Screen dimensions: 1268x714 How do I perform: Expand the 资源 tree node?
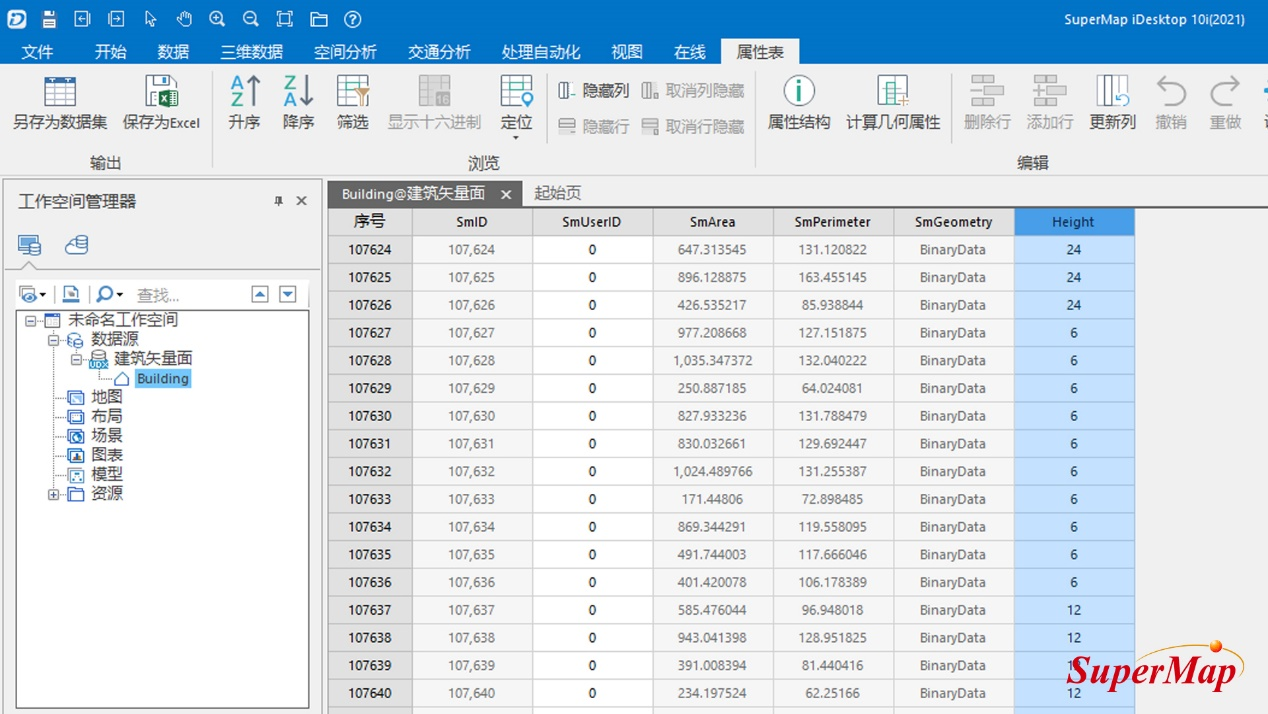pos(53,494)
